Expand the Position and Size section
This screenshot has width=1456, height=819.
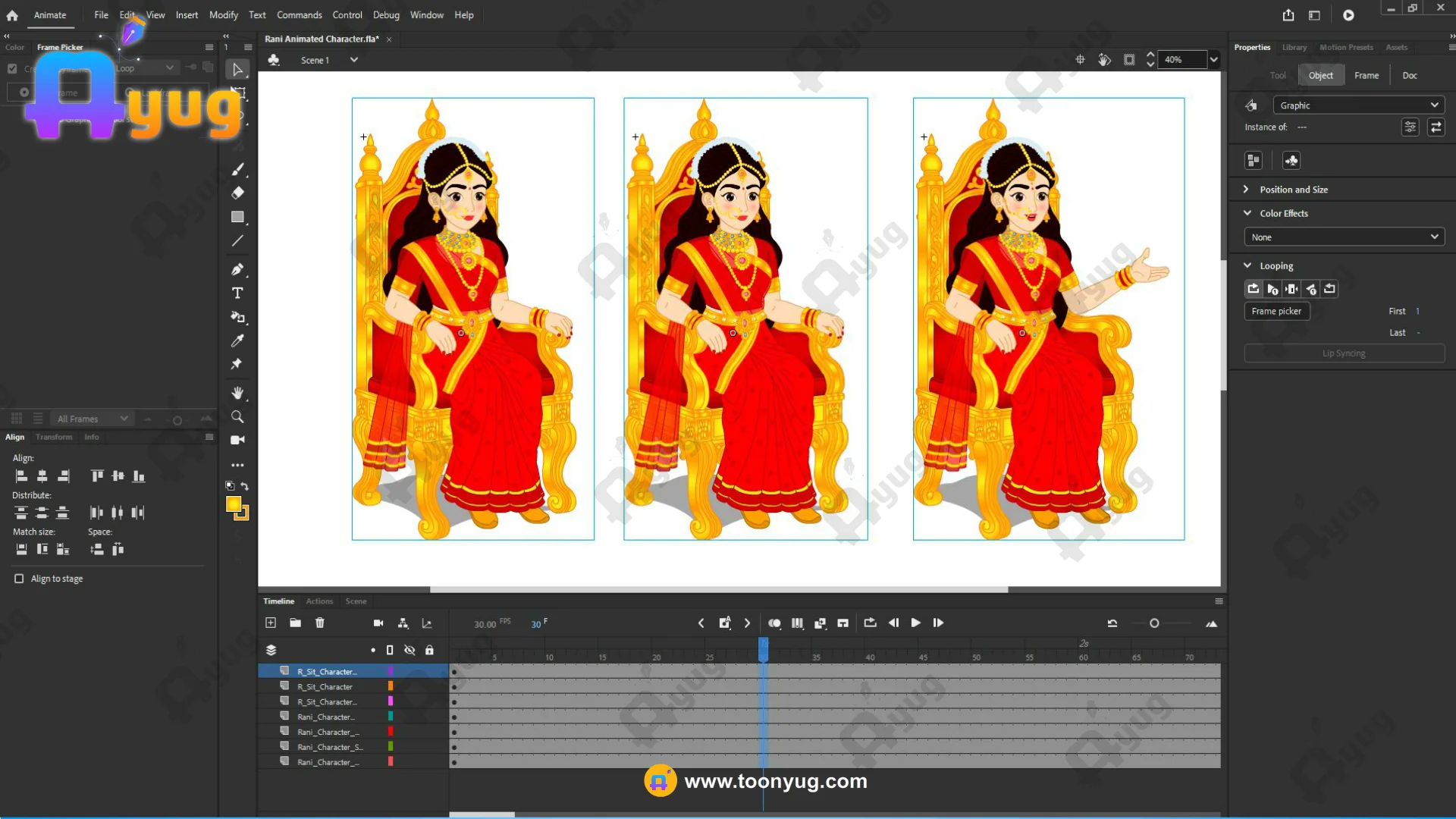[x=1293, y=190]
